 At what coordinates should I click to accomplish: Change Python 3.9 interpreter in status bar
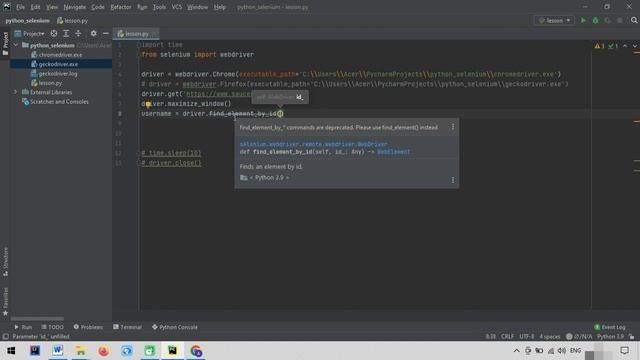(x=610, y=336)
